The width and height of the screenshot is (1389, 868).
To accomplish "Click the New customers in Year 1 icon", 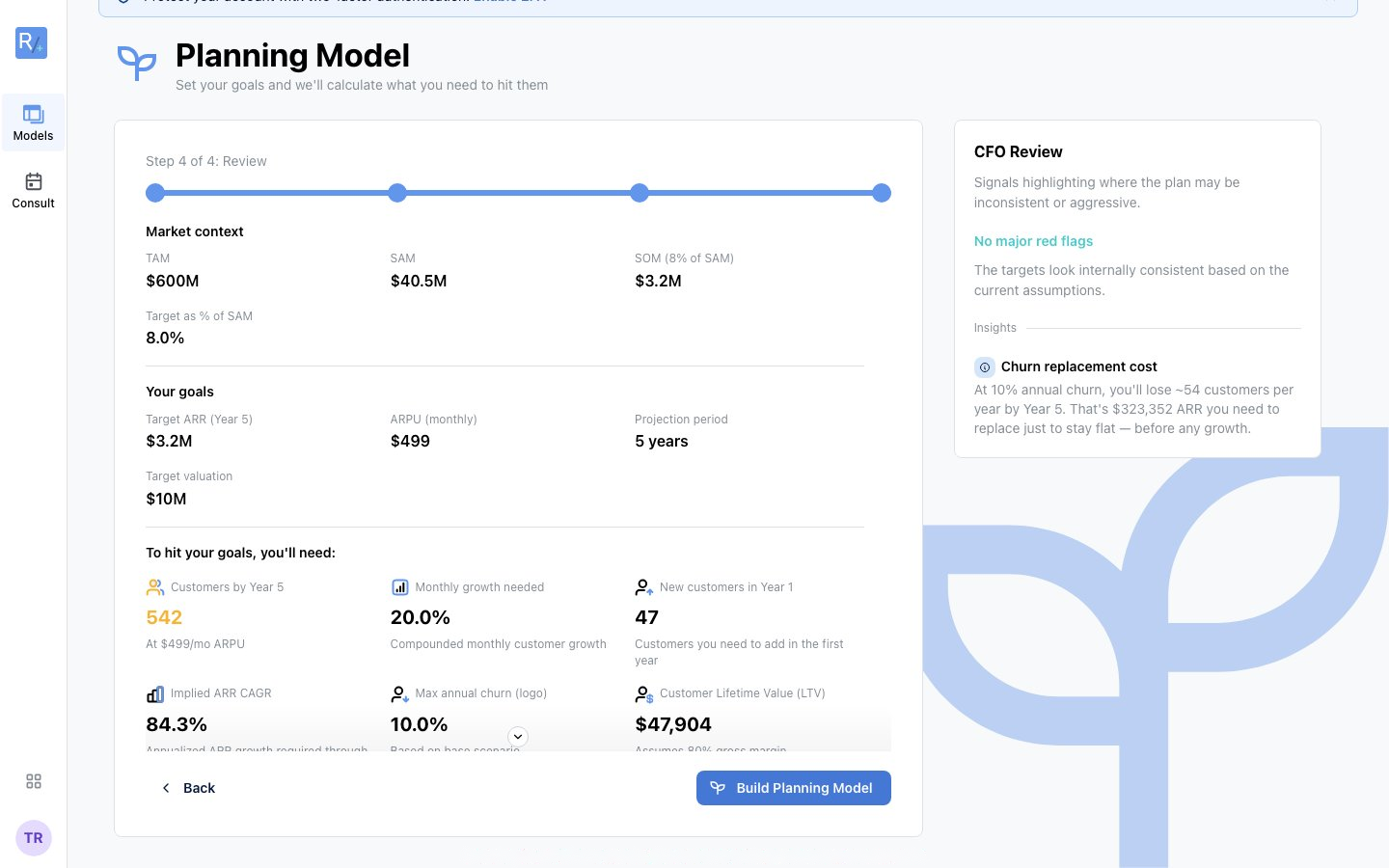I will 644,587.
